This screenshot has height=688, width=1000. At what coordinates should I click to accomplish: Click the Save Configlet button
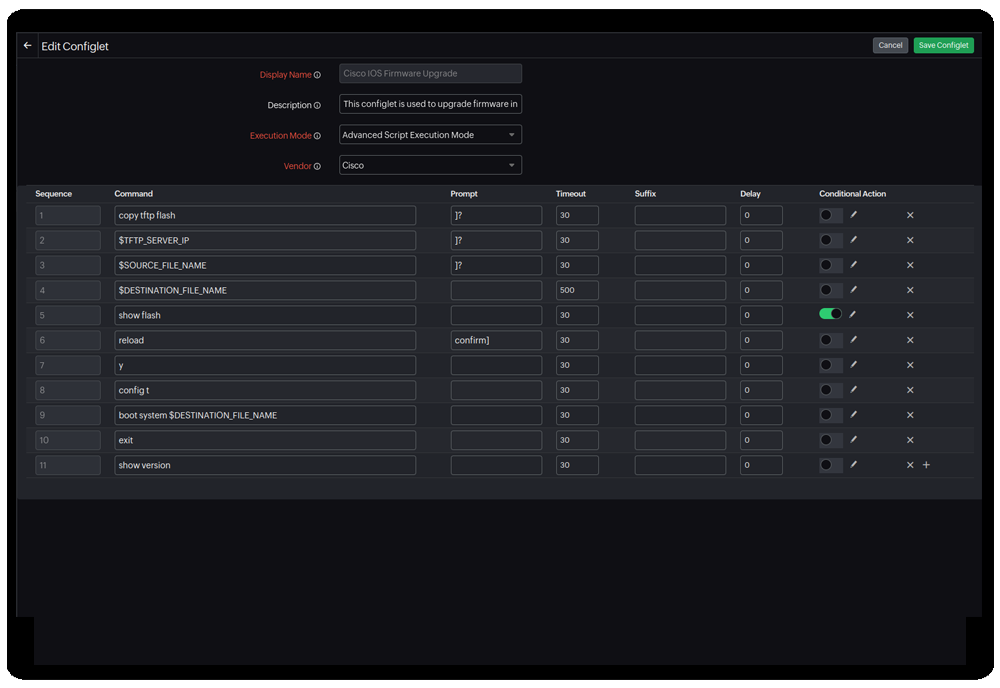coord(943,45)
